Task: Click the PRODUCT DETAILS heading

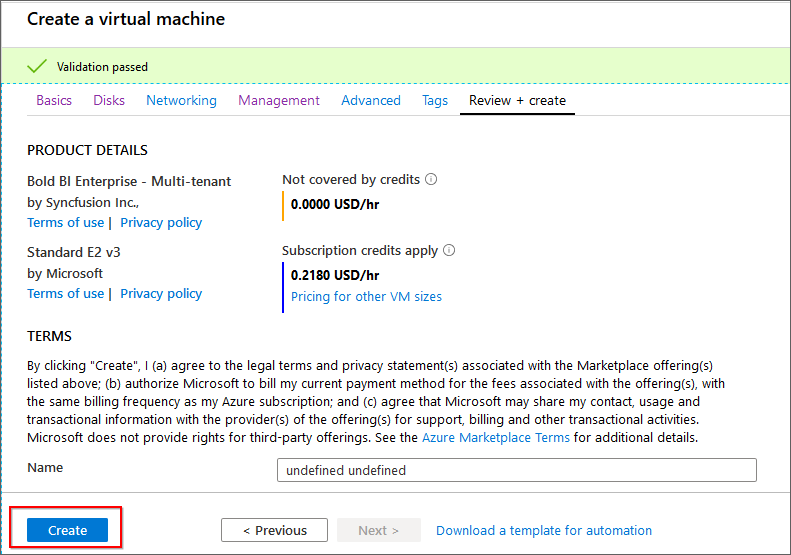Action: pyautogui.click(x=87, y=150)
